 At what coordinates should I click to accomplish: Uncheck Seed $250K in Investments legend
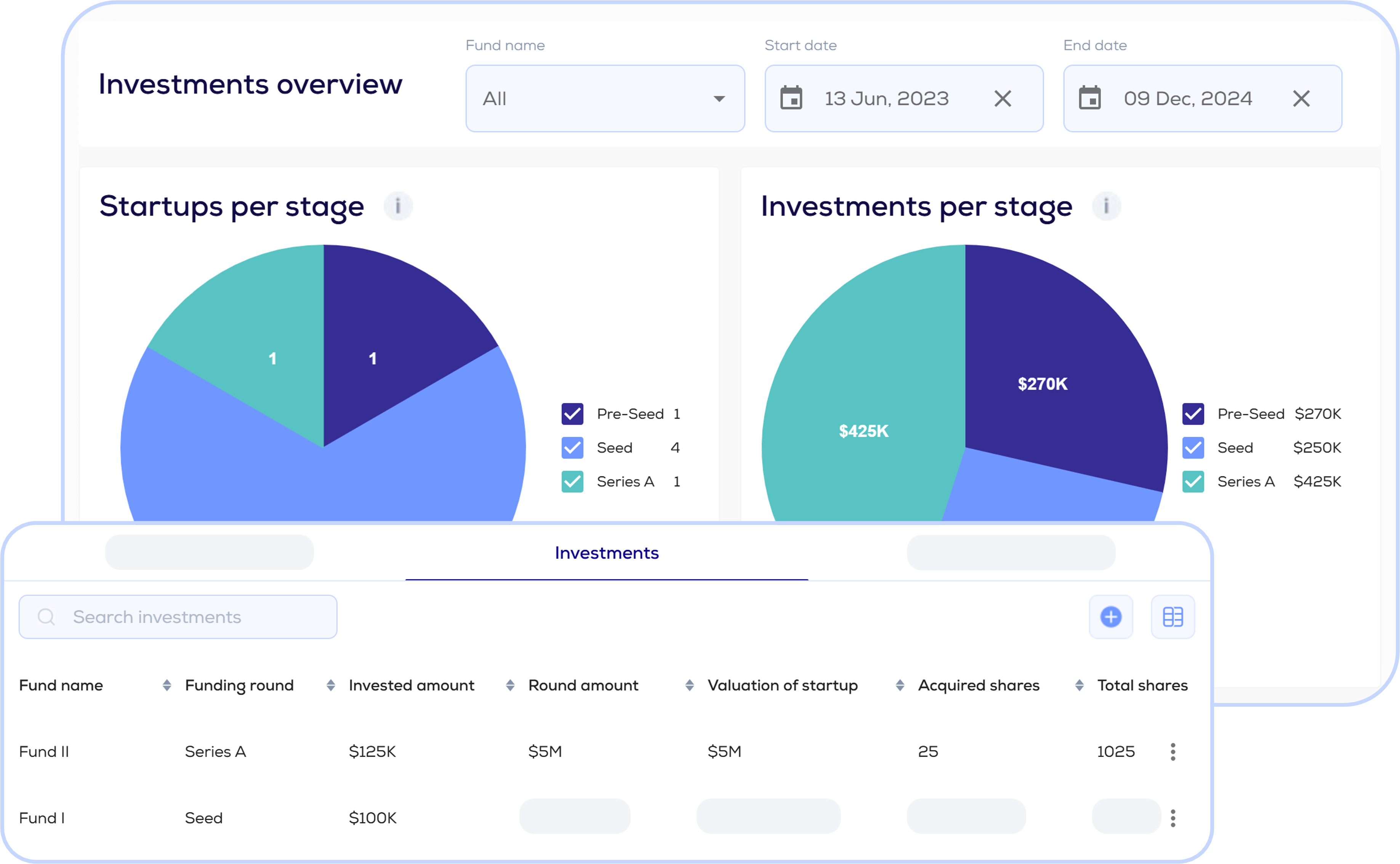(x=1193, y=447)
